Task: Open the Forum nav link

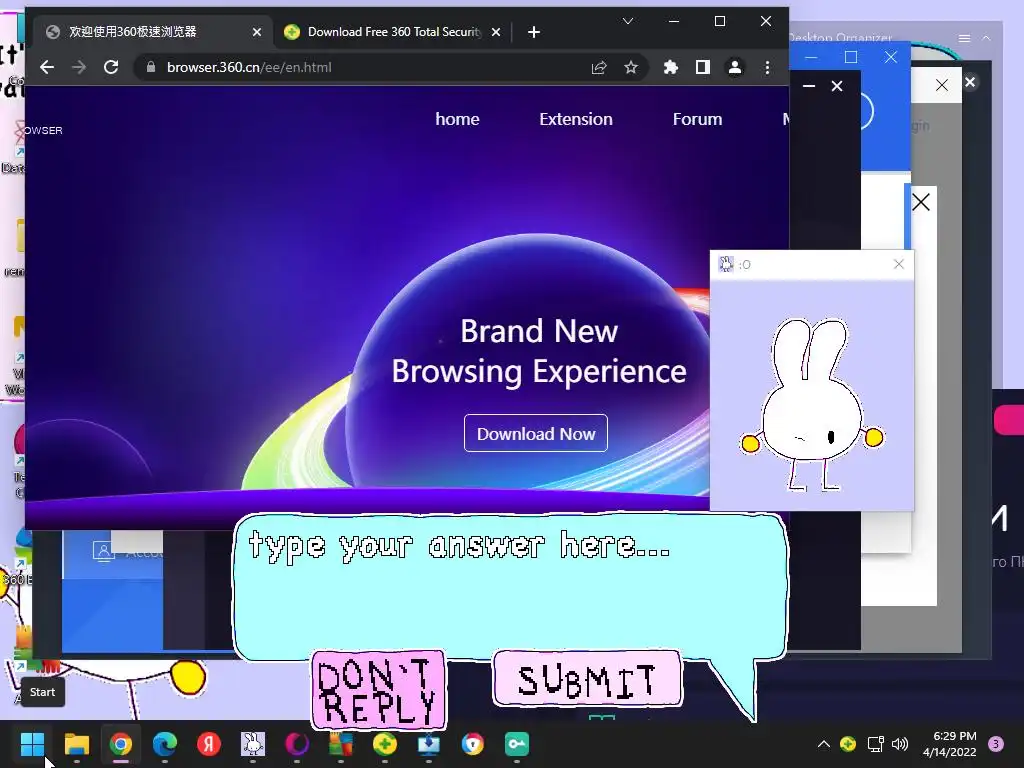Action: [x=697, y=120]
